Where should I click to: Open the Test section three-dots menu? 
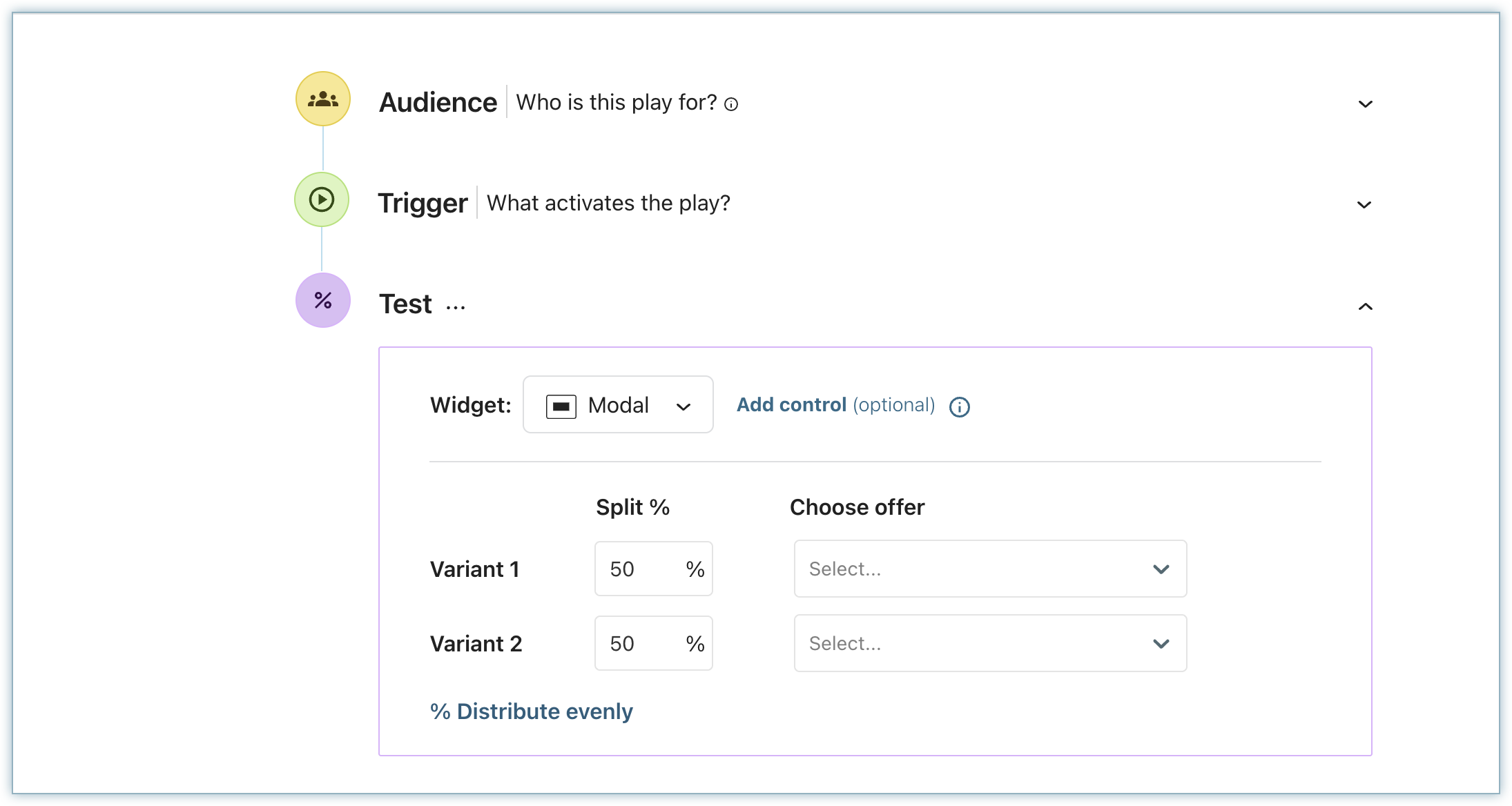(x=456, y=306)
